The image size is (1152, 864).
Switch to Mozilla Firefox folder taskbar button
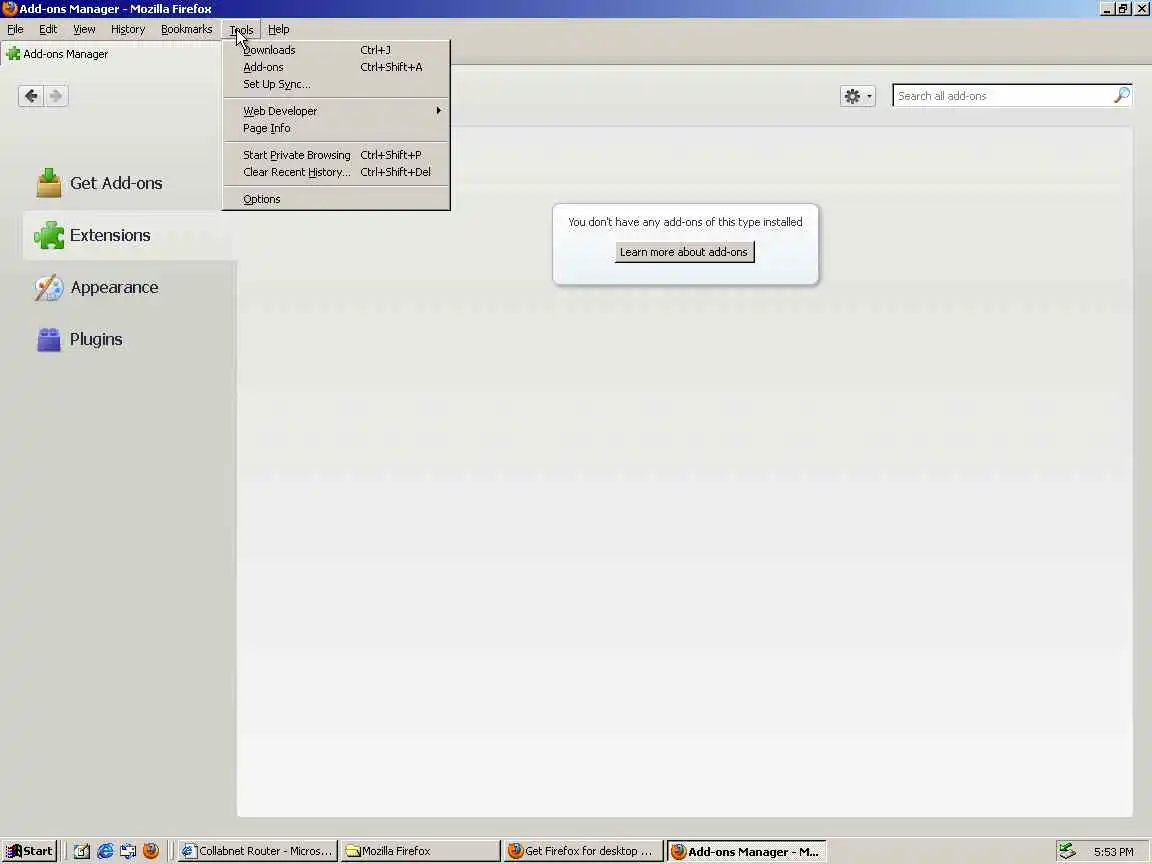[x=420, y=851]
